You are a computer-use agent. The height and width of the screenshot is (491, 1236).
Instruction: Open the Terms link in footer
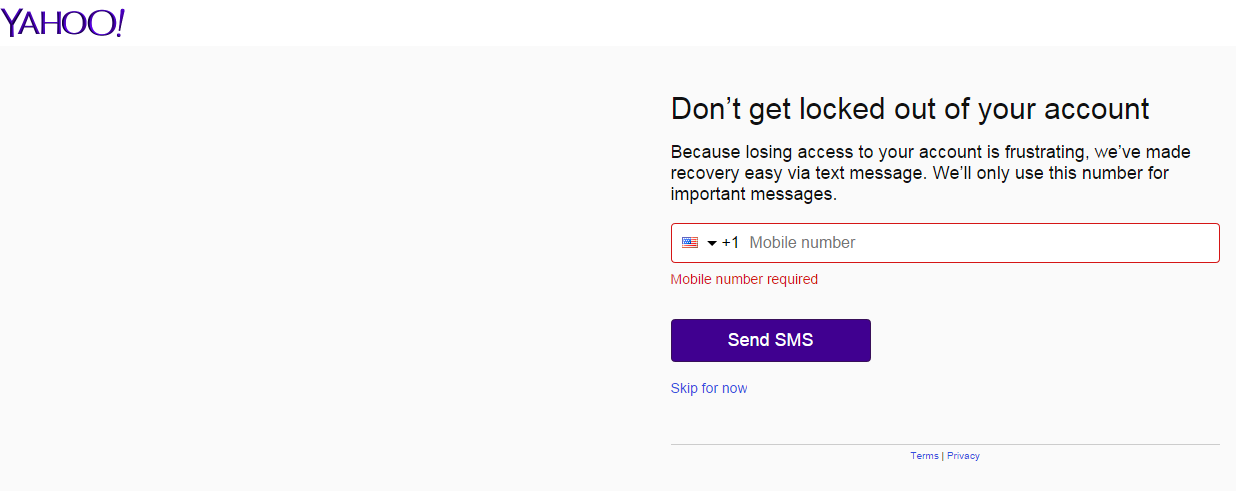924,456
